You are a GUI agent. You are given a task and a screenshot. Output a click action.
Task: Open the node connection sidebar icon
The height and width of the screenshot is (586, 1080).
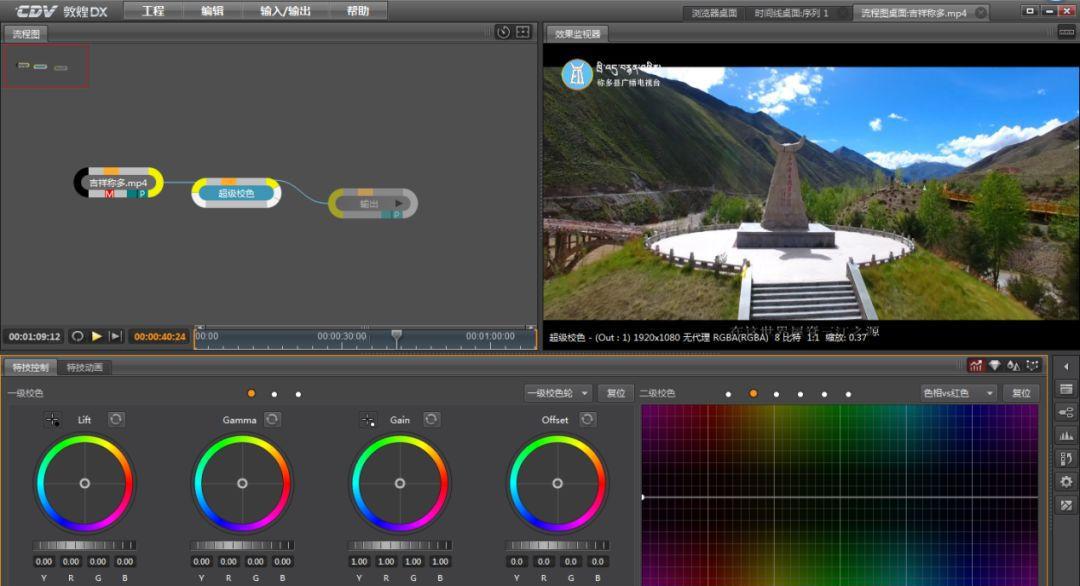point(1066,412)
